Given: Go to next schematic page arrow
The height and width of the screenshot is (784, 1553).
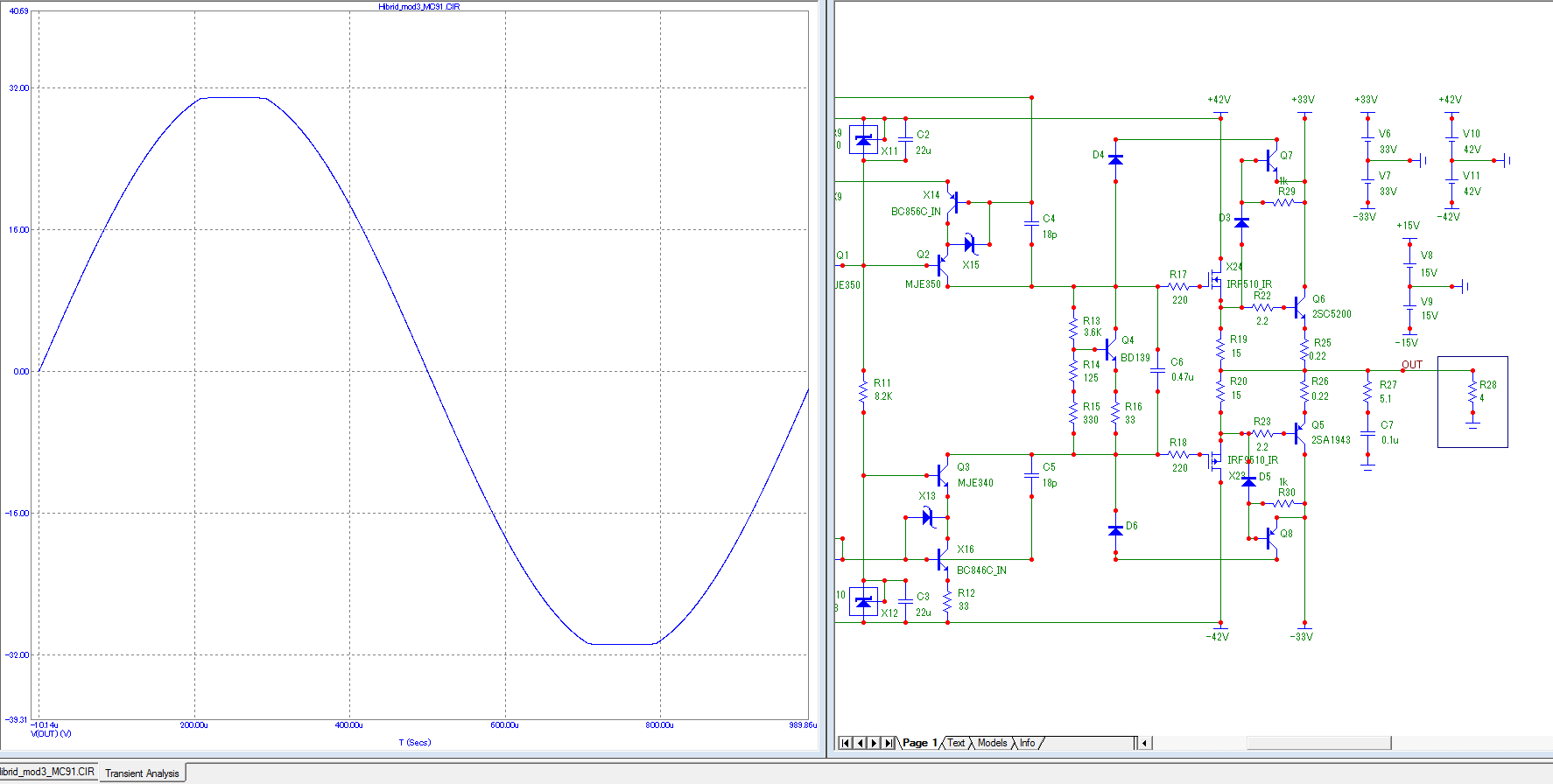Looking at the screenshot, I should 874,743.
